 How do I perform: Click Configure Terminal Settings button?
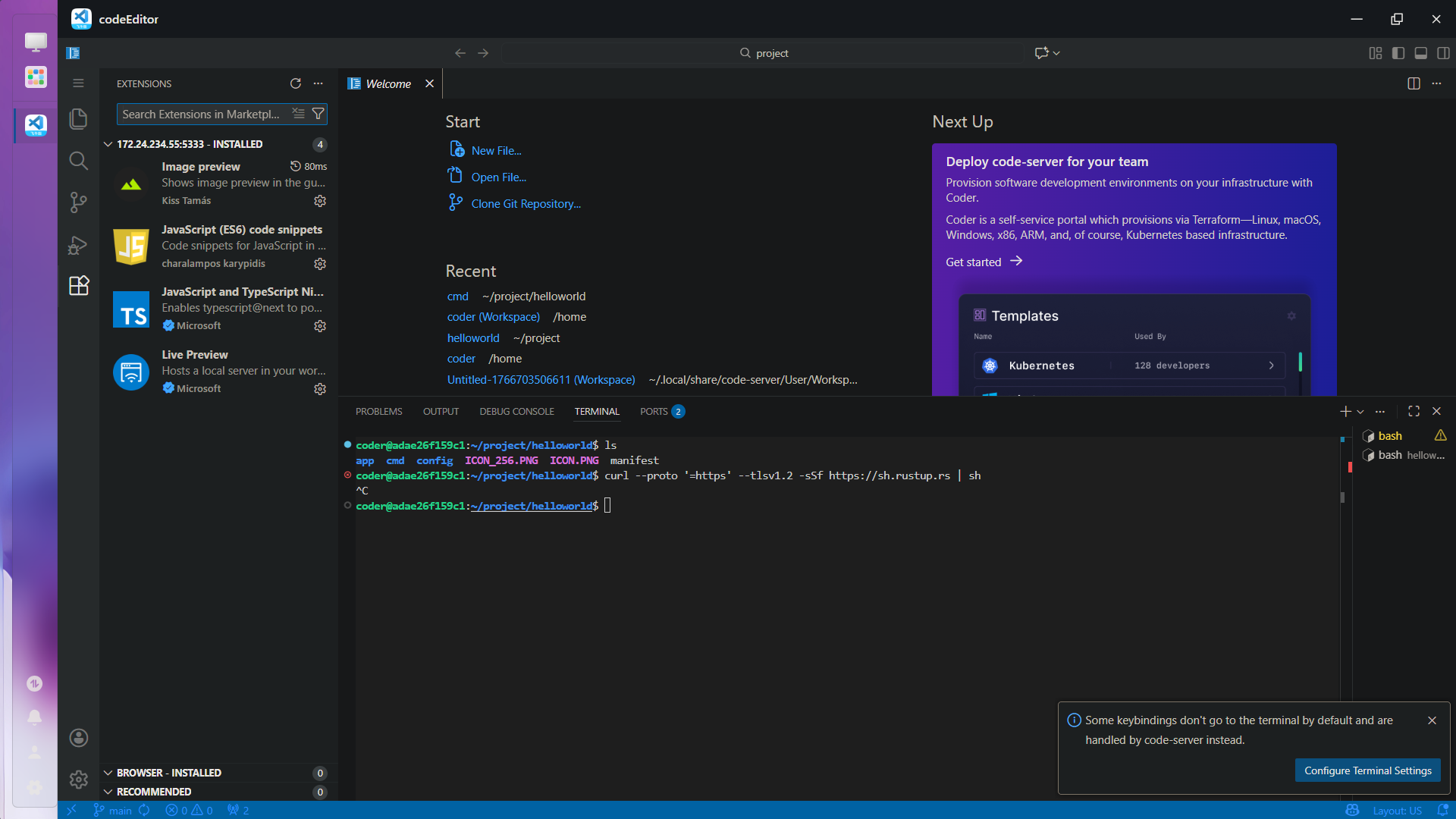[1367, 770]
